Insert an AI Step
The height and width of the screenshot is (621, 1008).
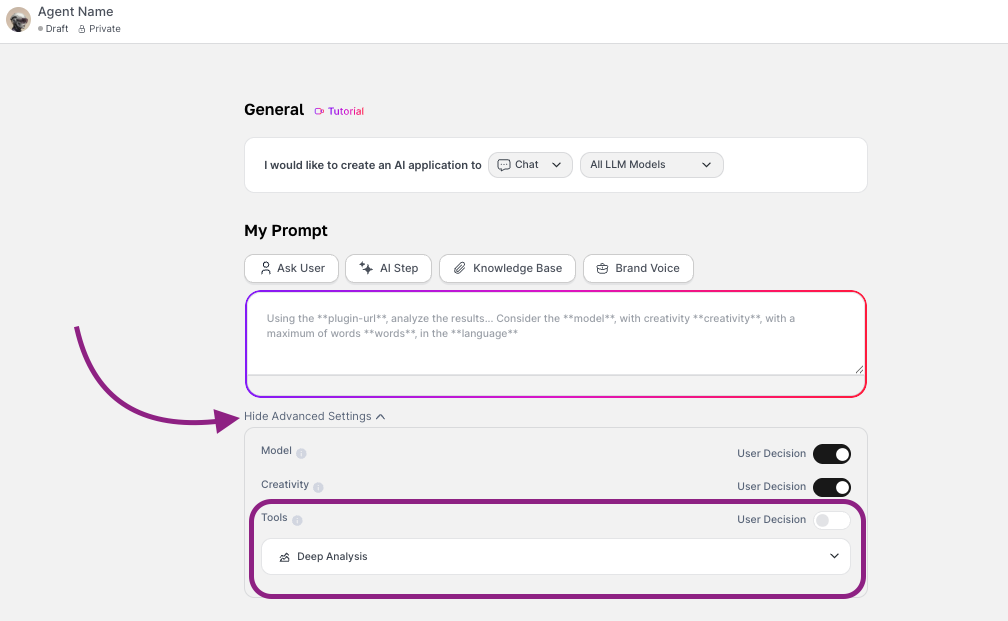point(389,268)
